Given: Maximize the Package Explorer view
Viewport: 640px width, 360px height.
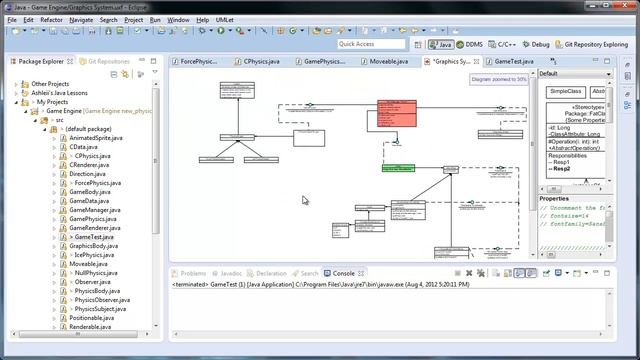Looking at the screenshot, I should click(153, 61).
